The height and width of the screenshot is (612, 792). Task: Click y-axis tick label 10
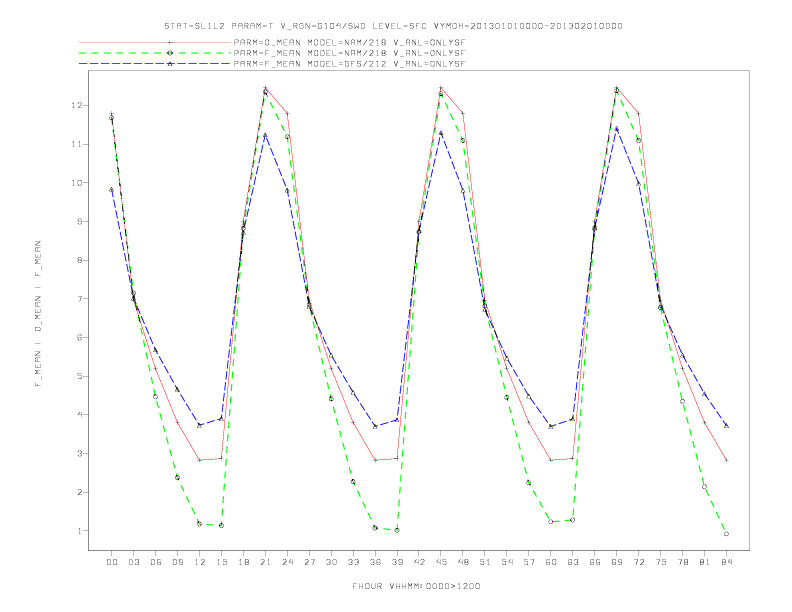[76, 182]
